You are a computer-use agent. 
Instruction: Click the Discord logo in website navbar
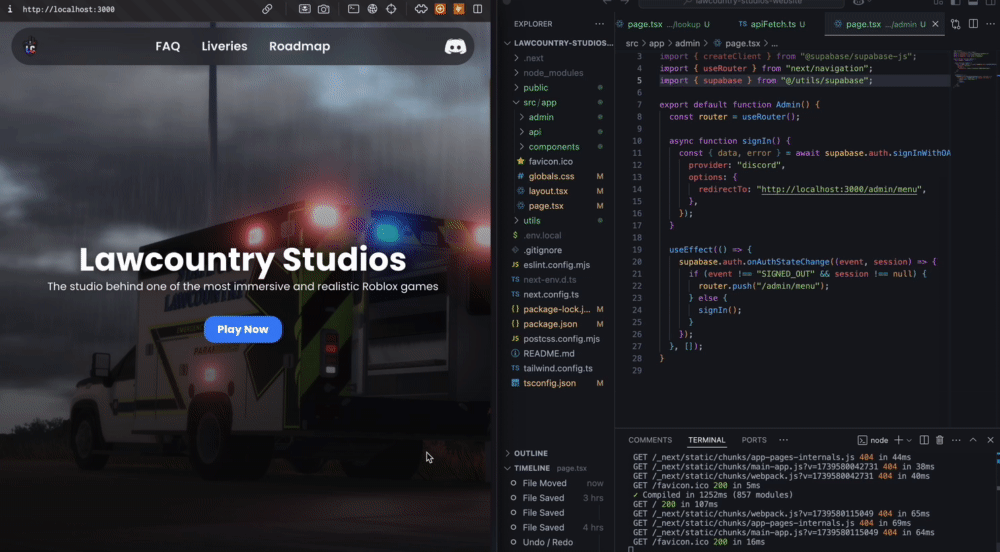[x=455, y=47]
